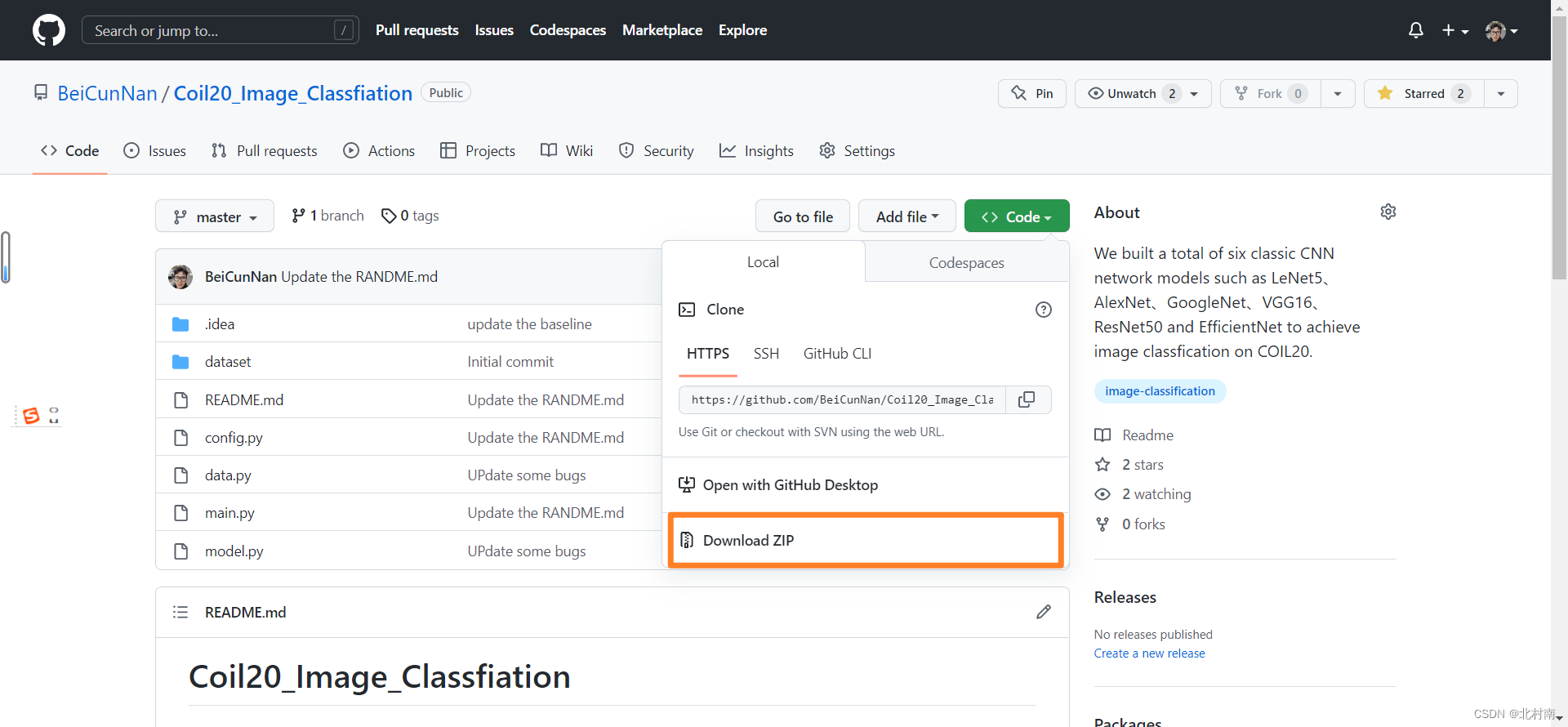Expand the Add file dropdown
Viewport: 1568px width, 727px height.
[x=907, y=216]
